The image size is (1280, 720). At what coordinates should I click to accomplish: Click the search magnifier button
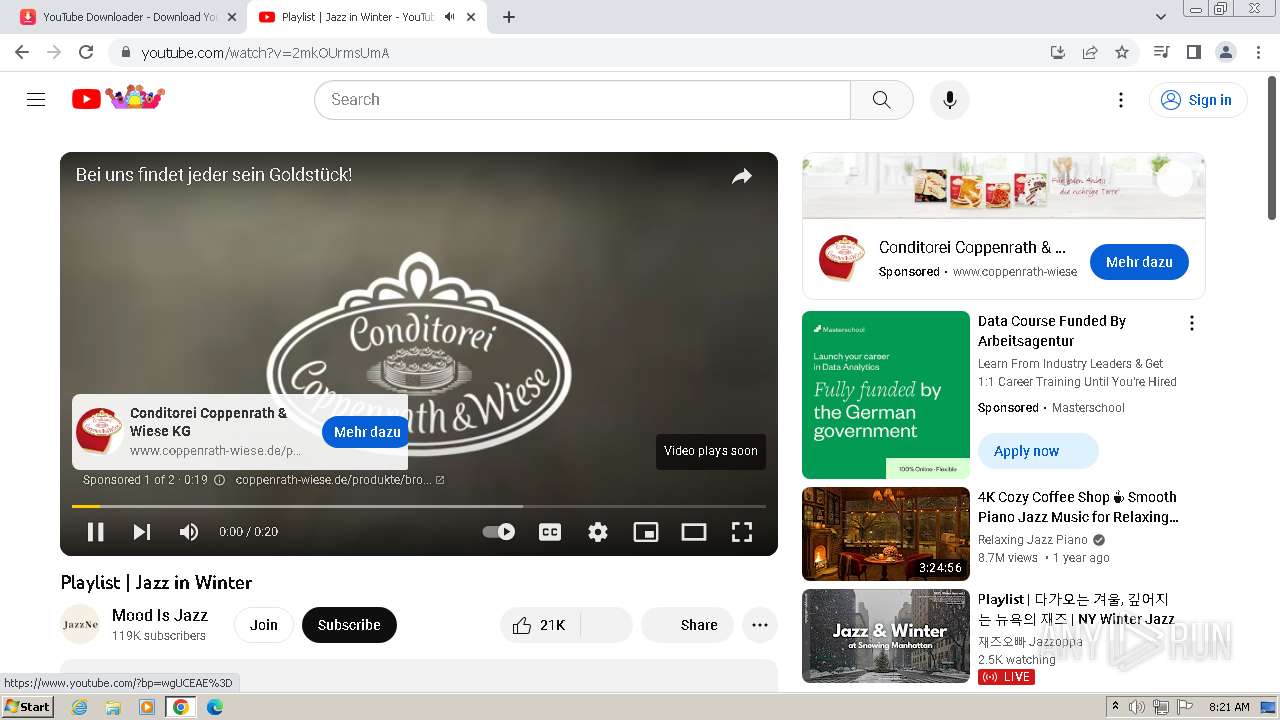[881, 100]
